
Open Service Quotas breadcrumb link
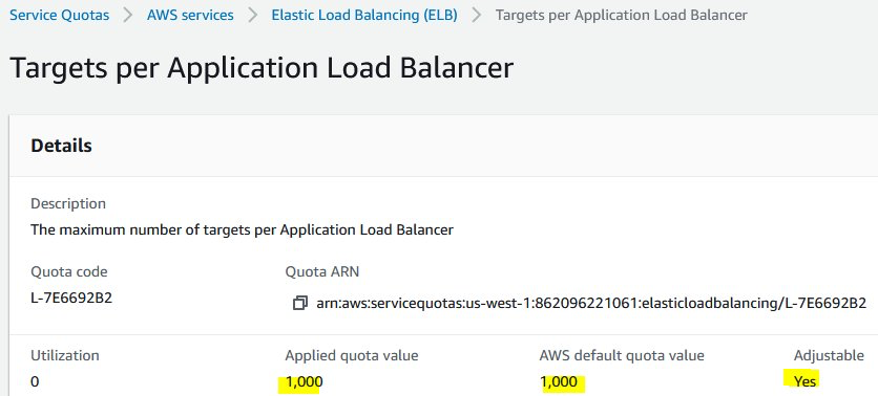(59, 15)
